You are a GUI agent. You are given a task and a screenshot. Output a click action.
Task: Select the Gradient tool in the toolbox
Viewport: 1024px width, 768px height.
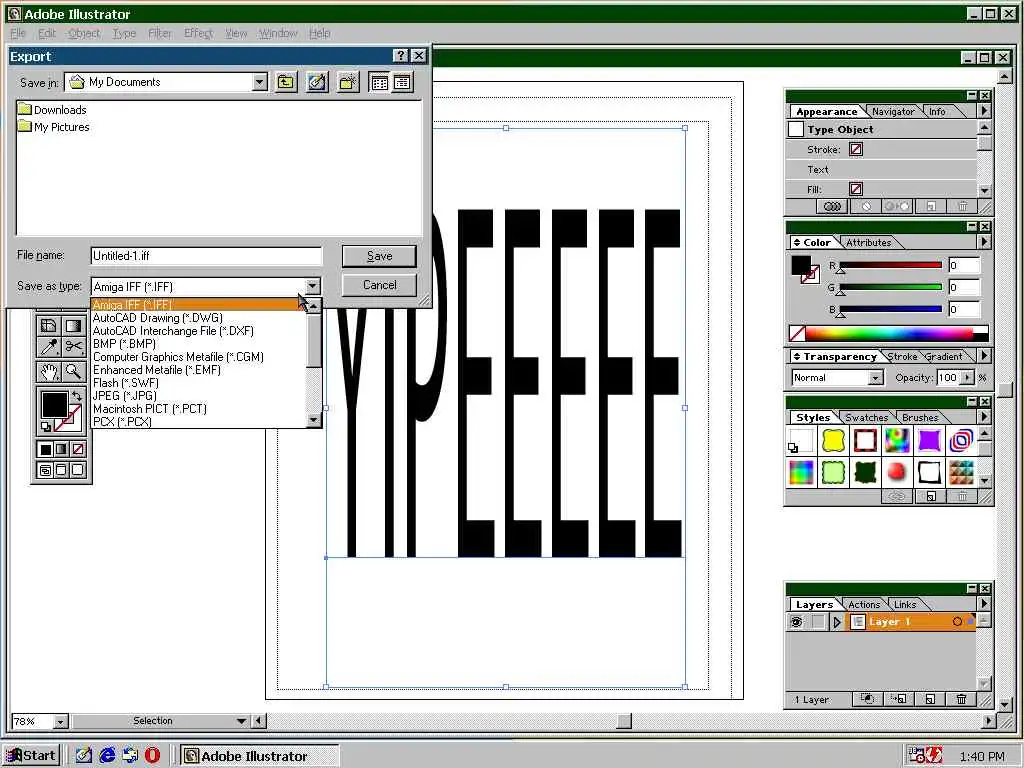(x=73, y=325)
